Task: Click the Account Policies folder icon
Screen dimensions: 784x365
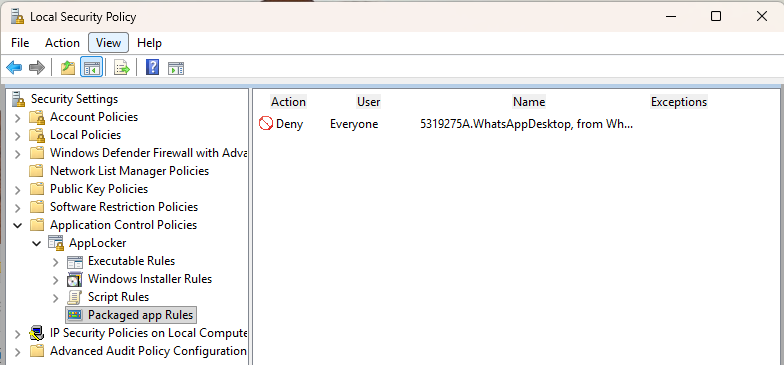Action: tap(37, 117)
